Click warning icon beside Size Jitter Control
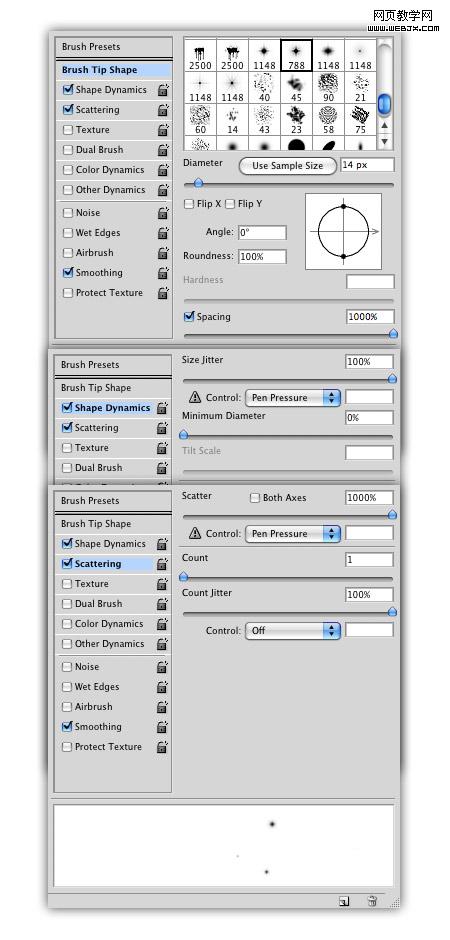The image size is (450, 940). 195,397
